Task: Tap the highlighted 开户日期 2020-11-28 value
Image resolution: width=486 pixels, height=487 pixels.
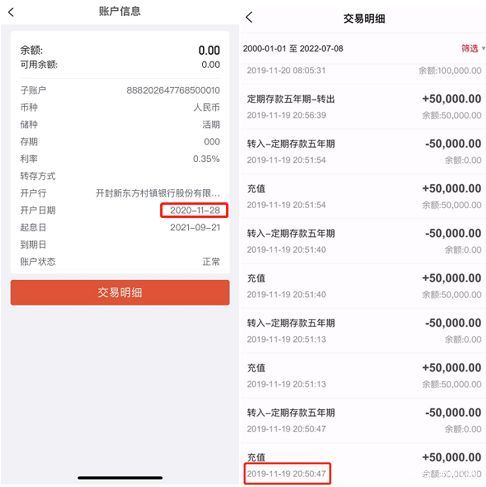Action: [194, 210]
